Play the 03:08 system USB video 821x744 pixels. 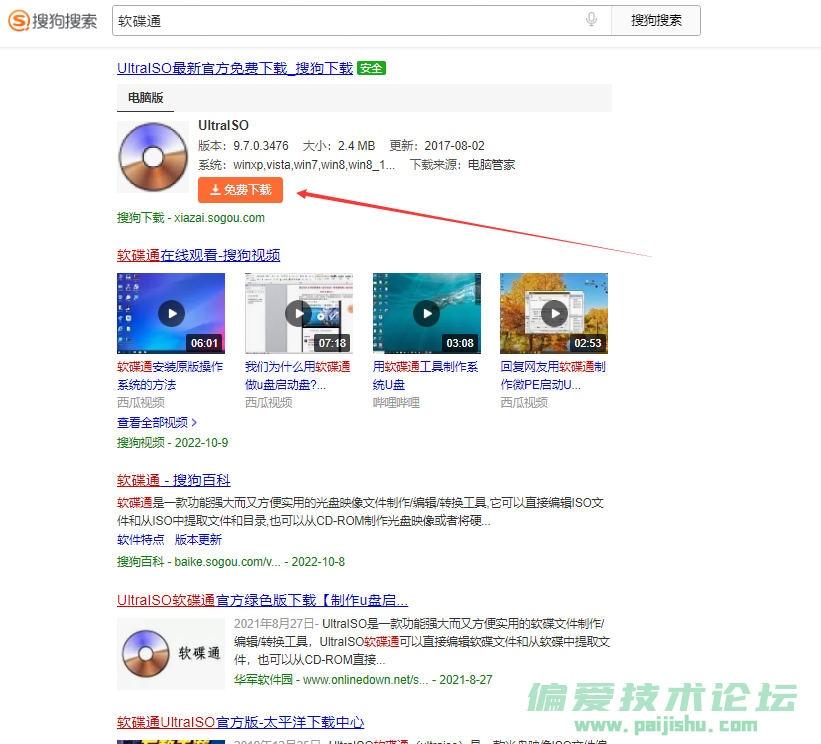pos(426,313)
